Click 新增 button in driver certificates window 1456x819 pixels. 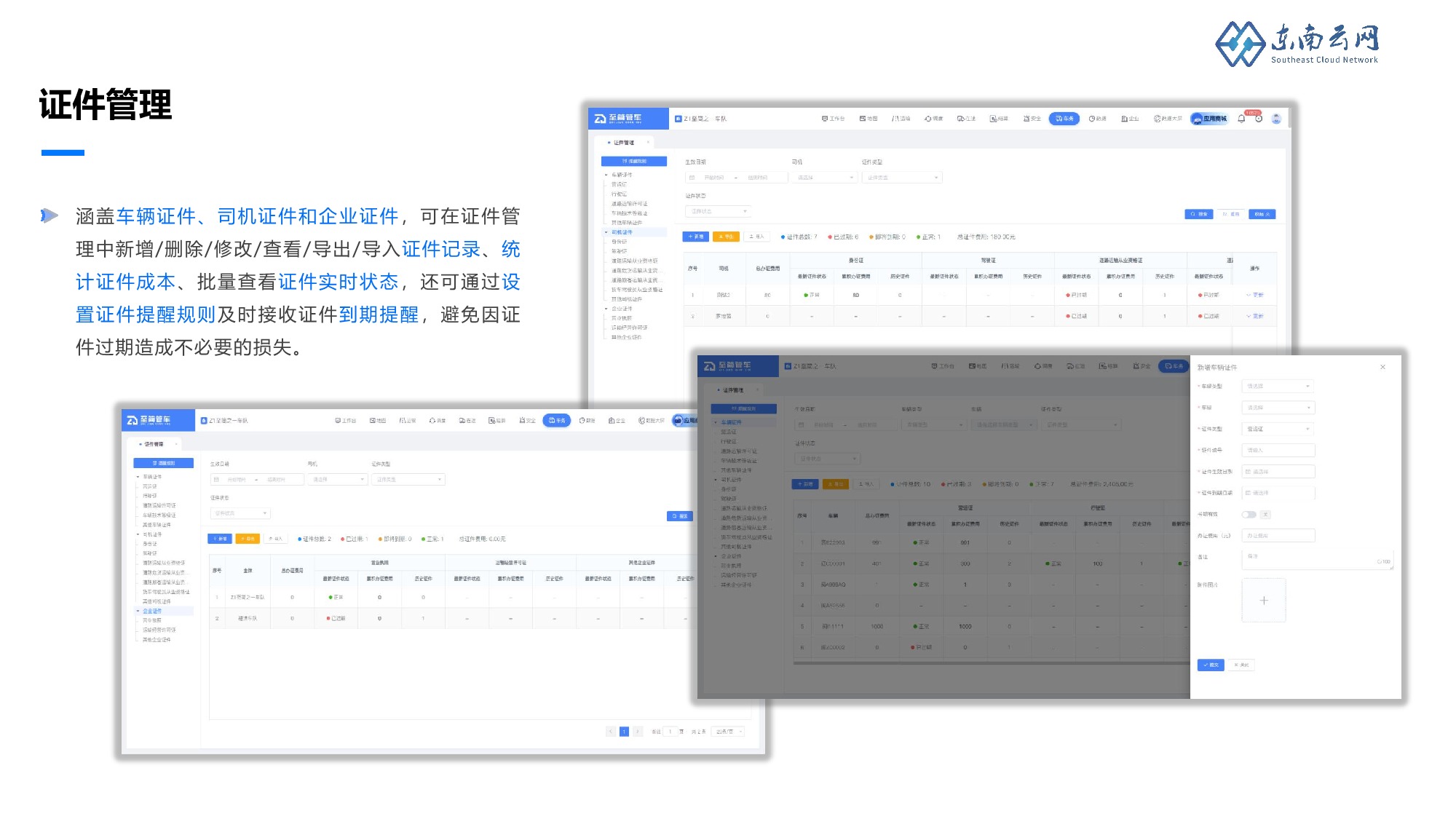(696, 237)
